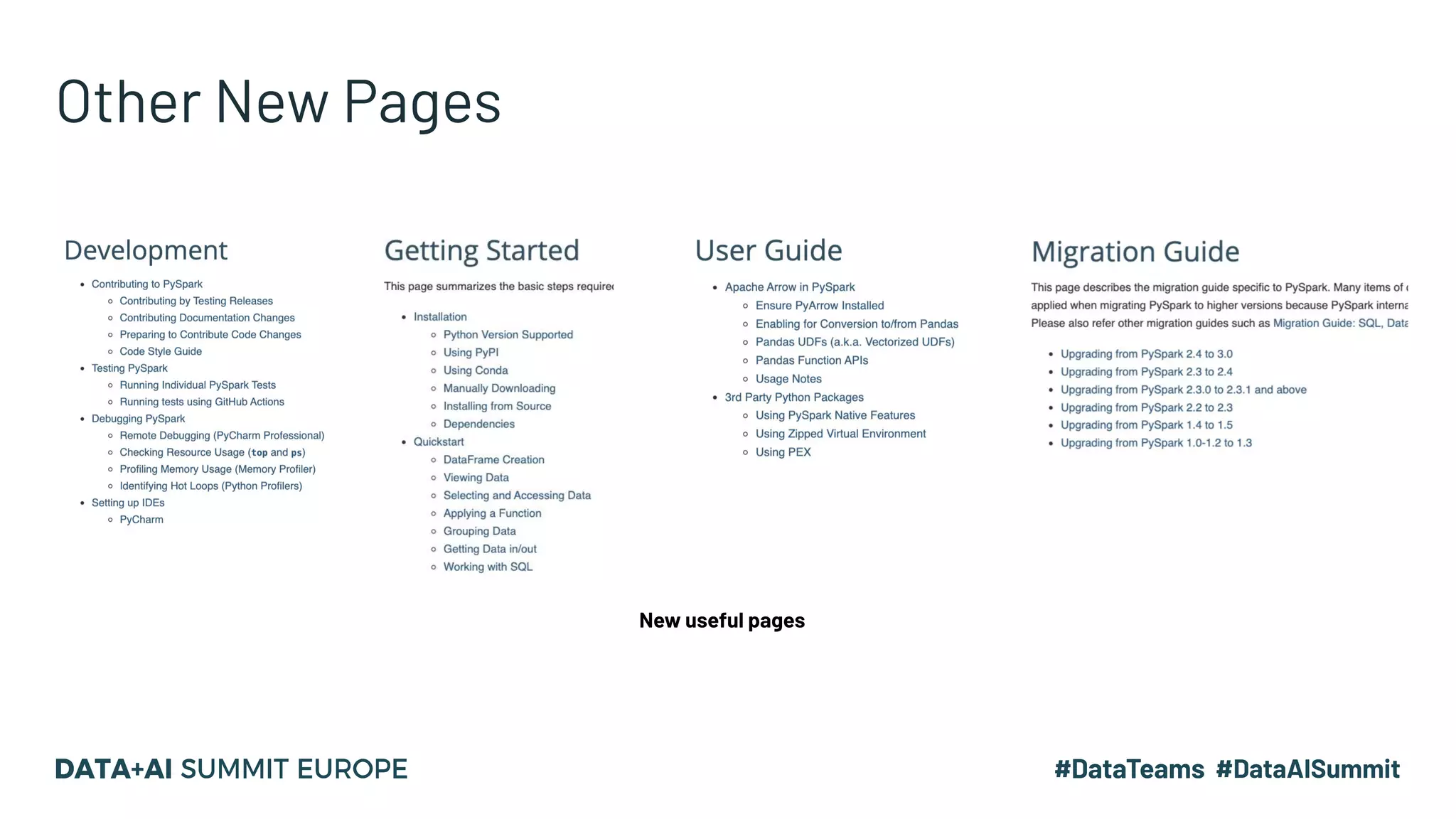Open the Applying a Function link
The width and height of the screenshot is (1456, 819).
pos(493,513)
